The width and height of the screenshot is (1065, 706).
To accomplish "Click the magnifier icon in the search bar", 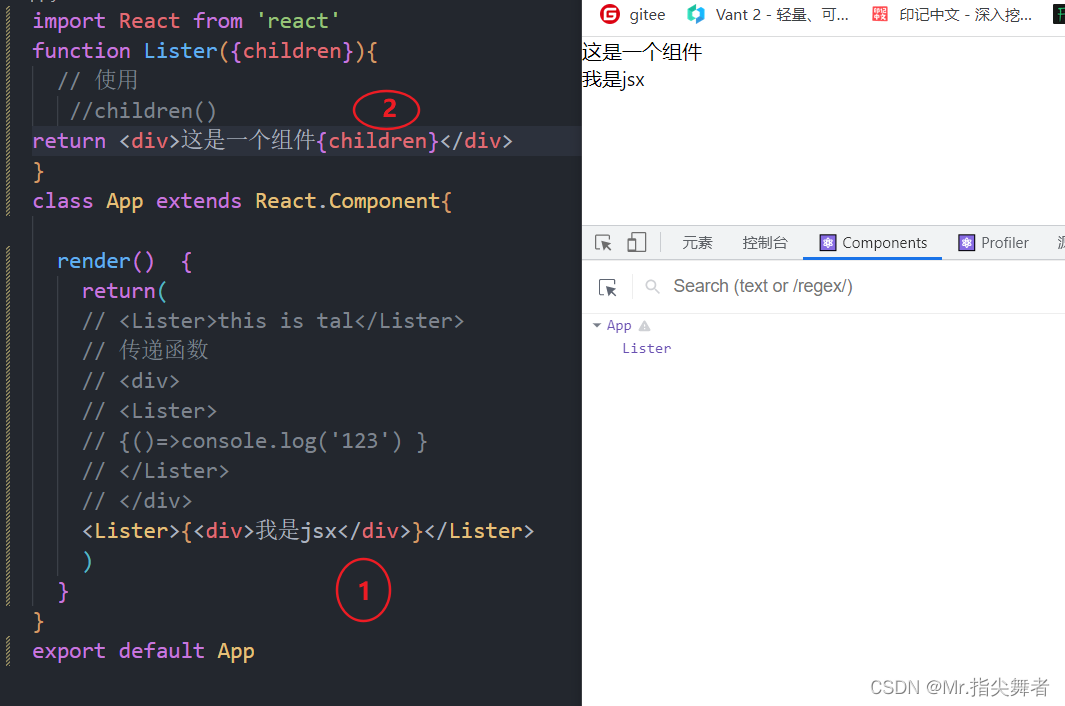I will pos(651,287).
